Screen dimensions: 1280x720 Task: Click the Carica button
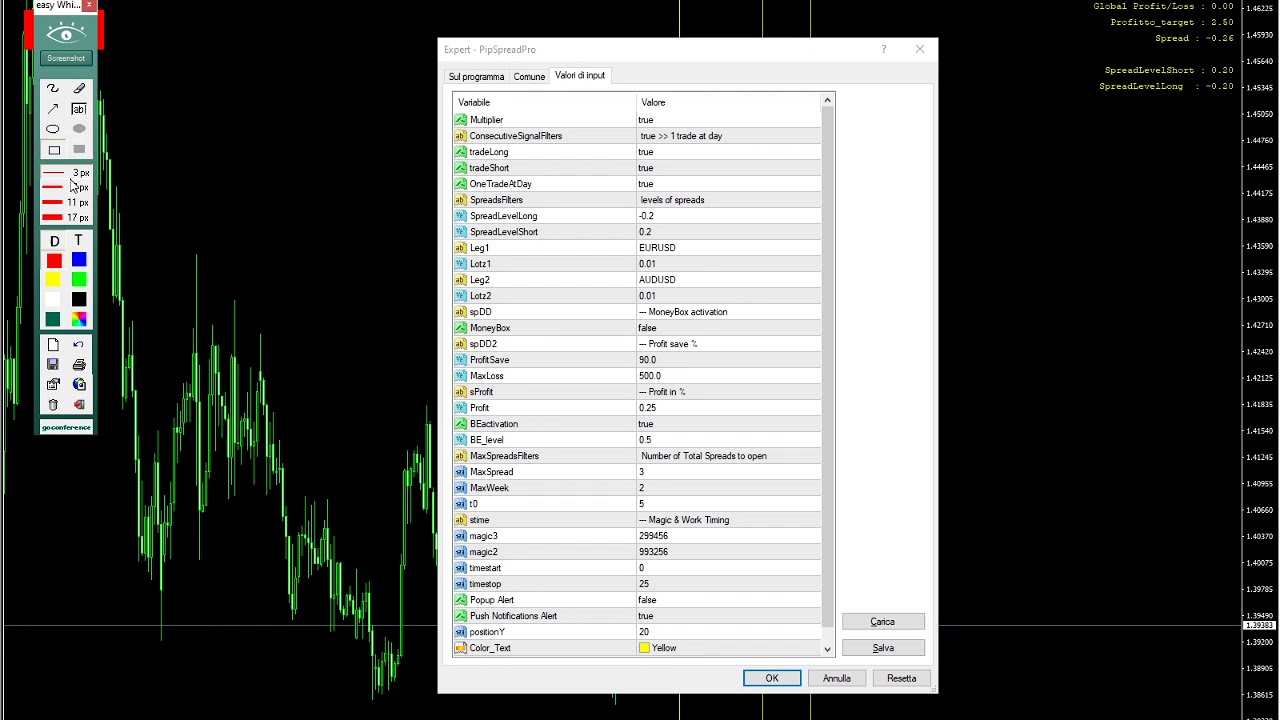click(882, 622)
